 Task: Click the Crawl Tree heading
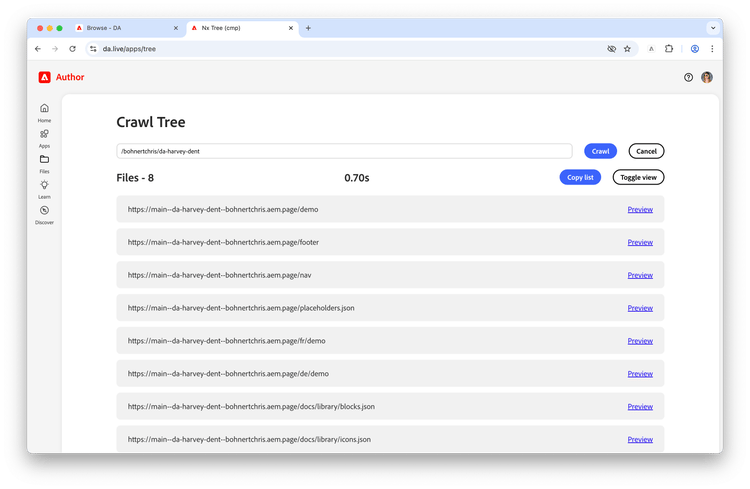pyautogui.click(x=151, y=122)
